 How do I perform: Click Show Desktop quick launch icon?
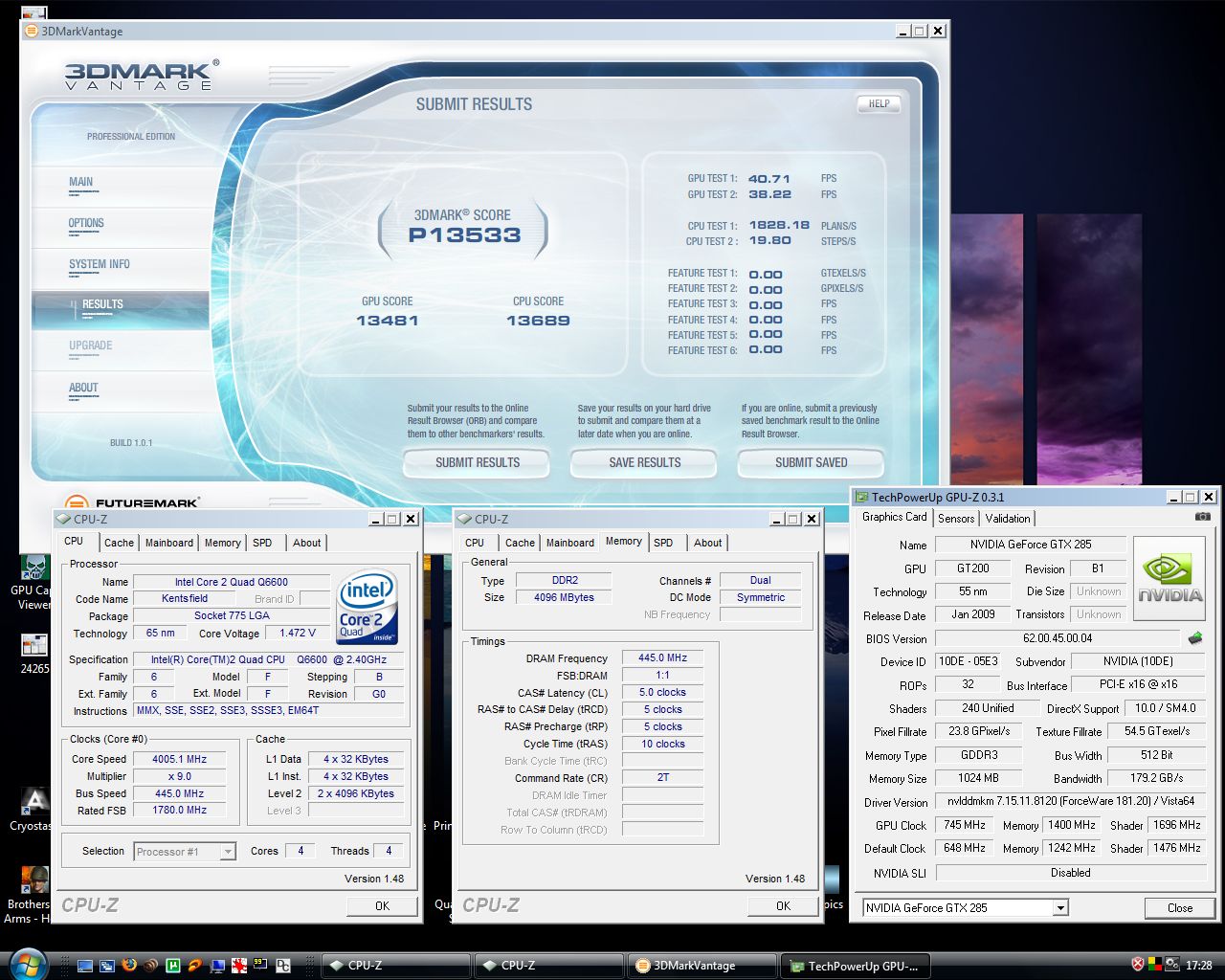coord(85,966)
